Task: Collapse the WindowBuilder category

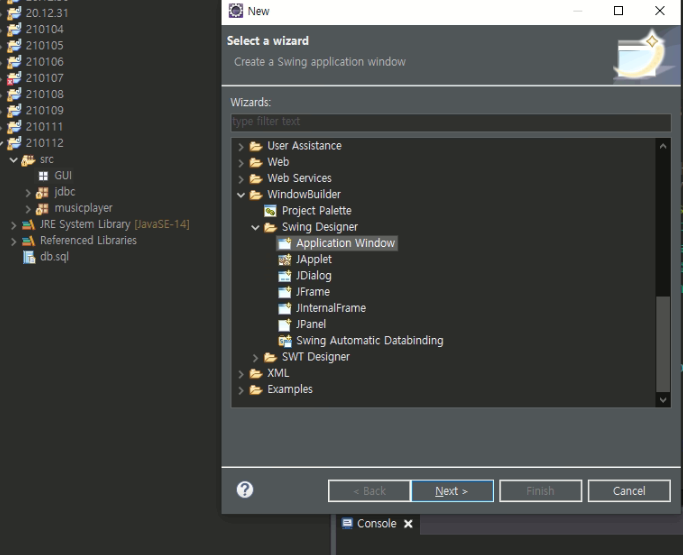Action: point(241,195)
